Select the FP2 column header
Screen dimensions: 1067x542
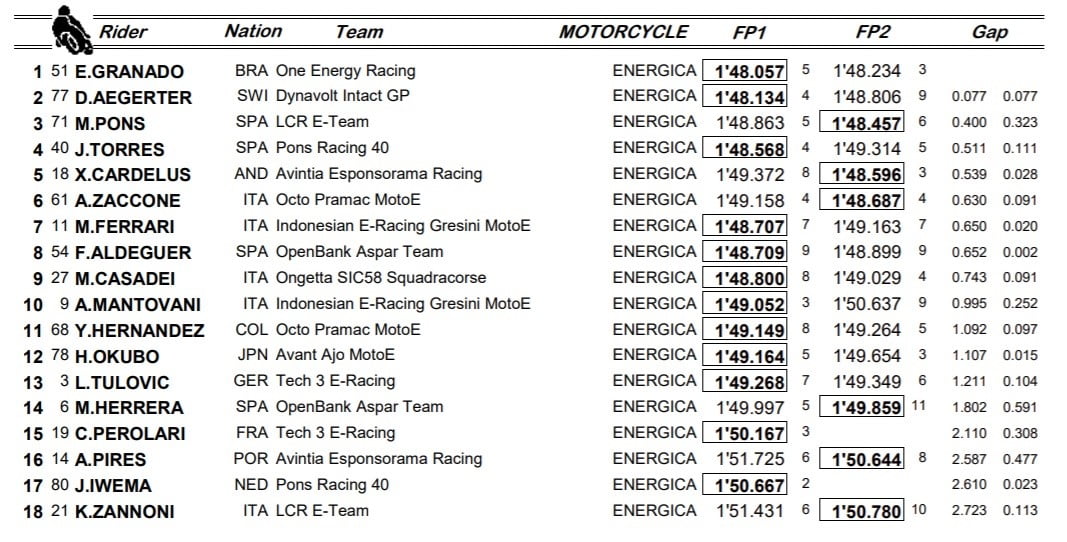click(x=873, y=32)
